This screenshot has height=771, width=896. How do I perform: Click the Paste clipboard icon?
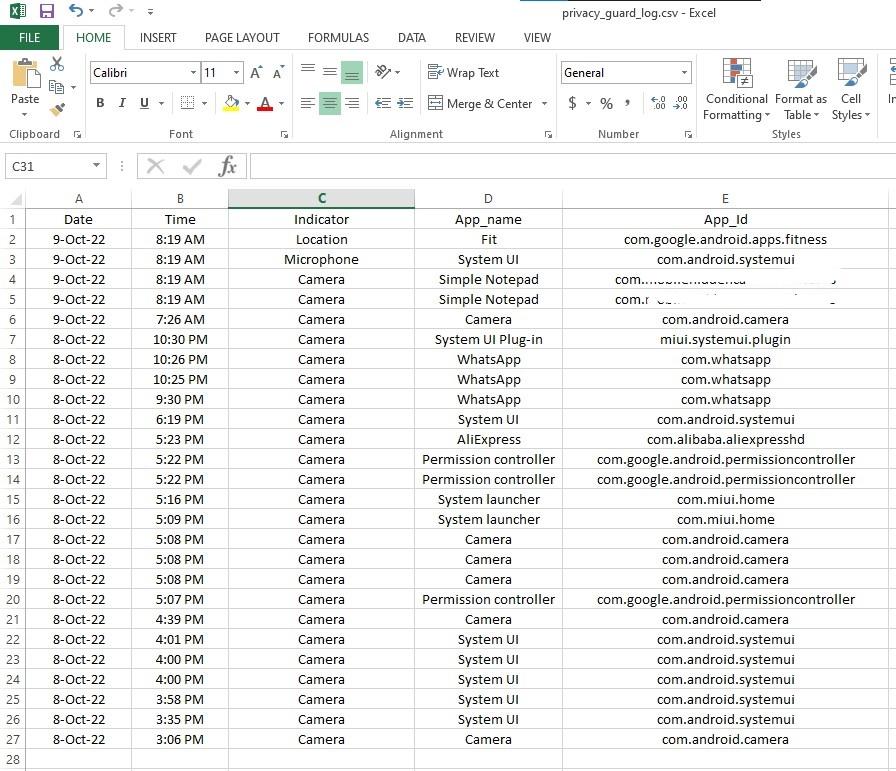point(26,74)
